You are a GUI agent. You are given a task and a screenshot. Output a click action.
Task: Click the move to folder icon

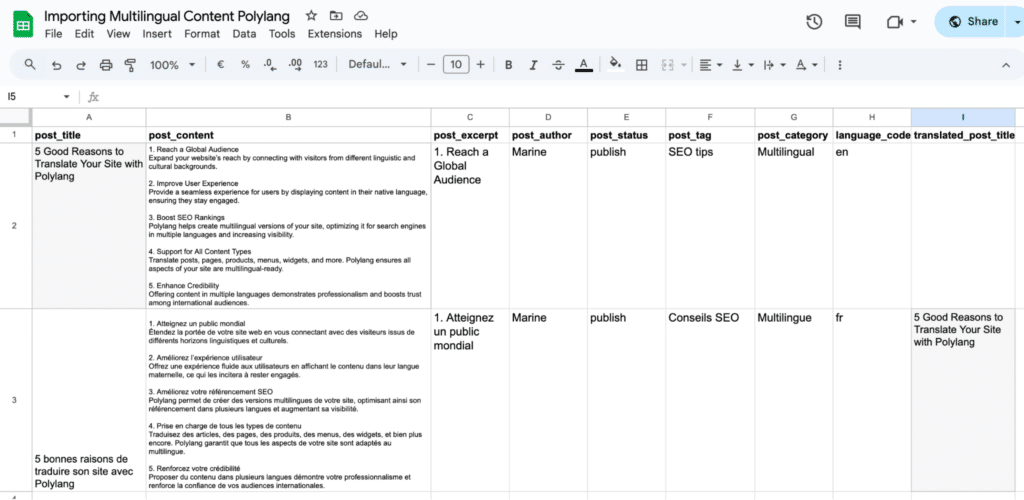[336, 16]
